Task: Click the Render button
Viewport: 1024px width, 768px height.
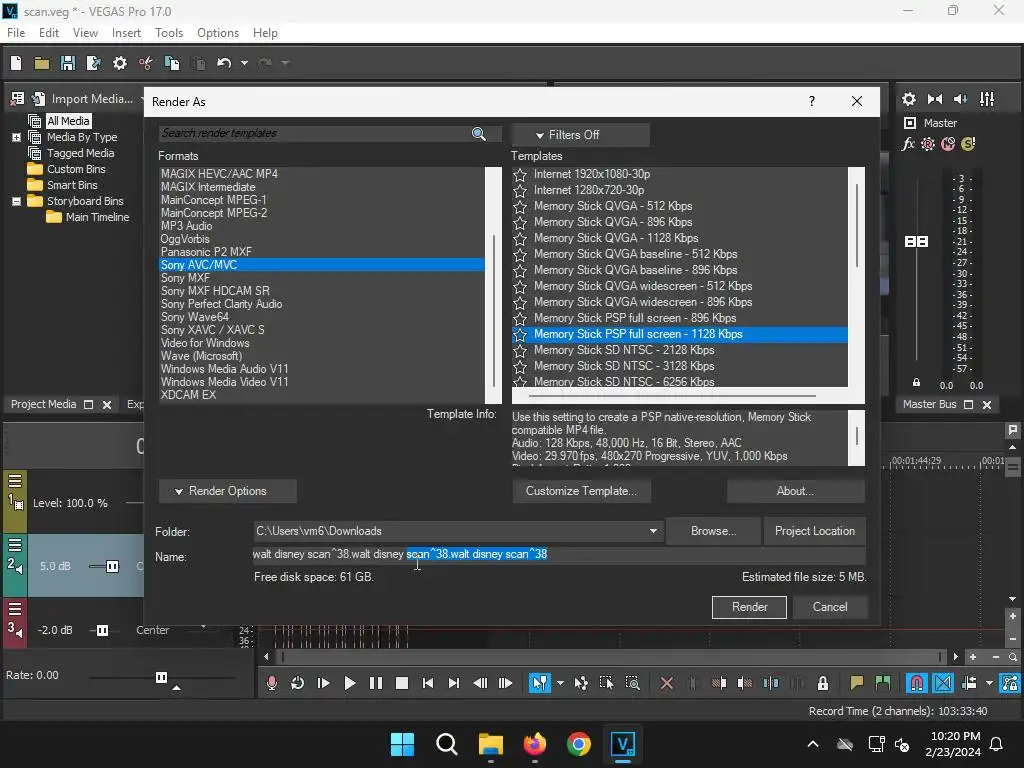Action: point(749,607)
